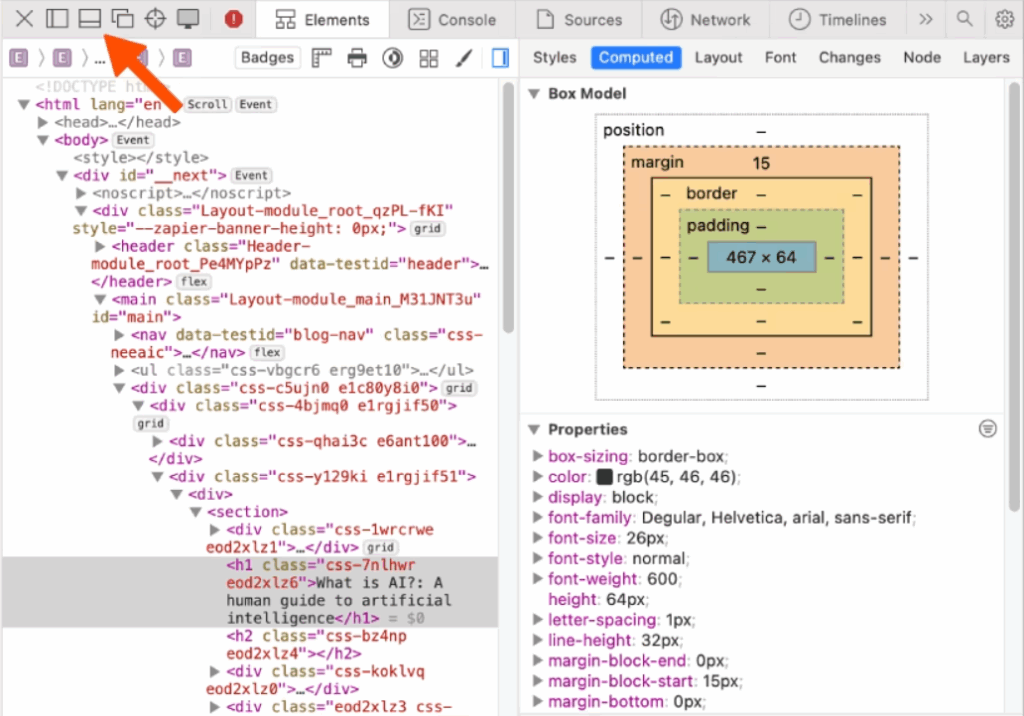Dock Web Inspector to the bottom of window

90,19
